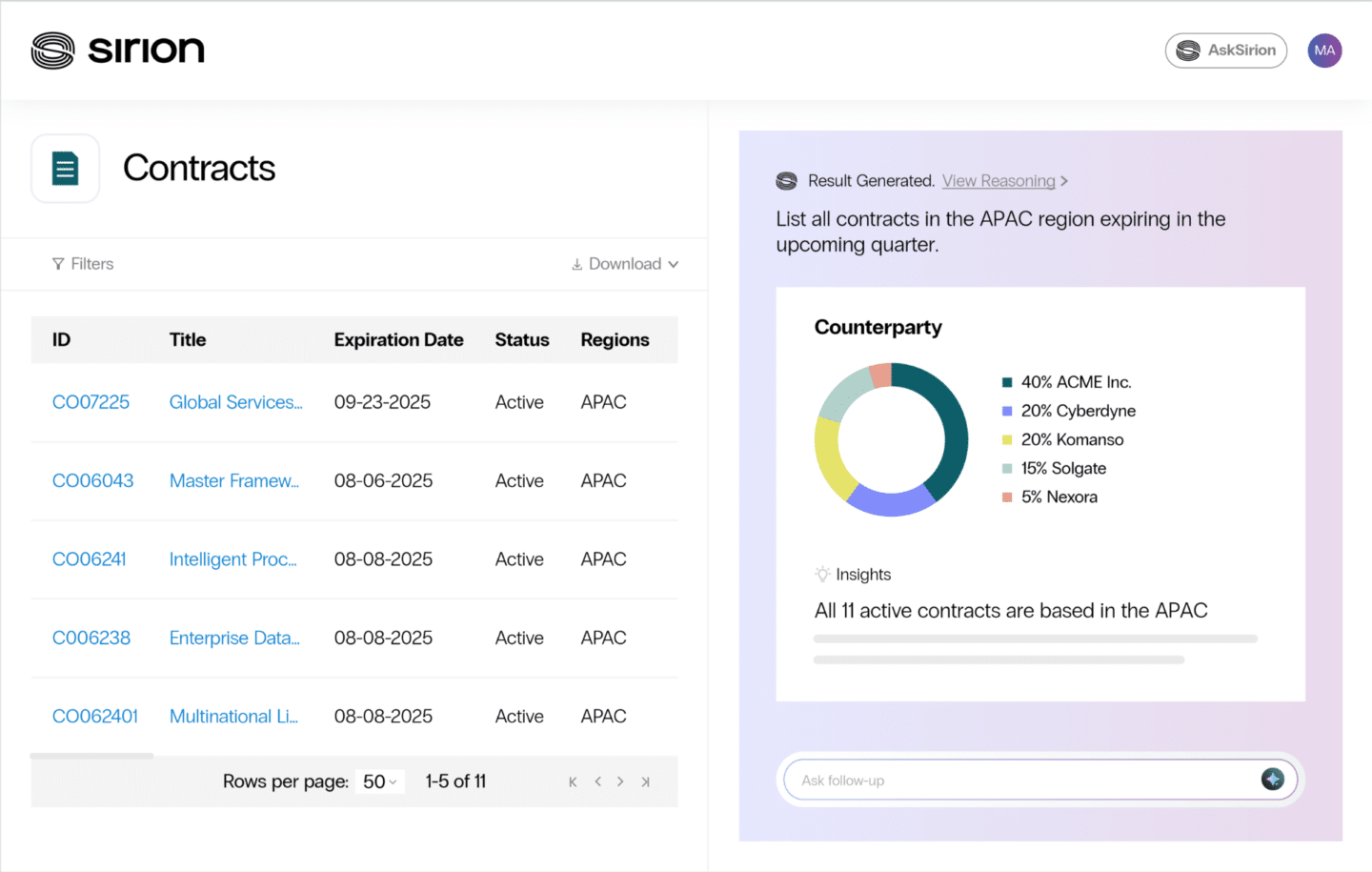
Task: Click the MA profile avatar
Action: 1324,50
